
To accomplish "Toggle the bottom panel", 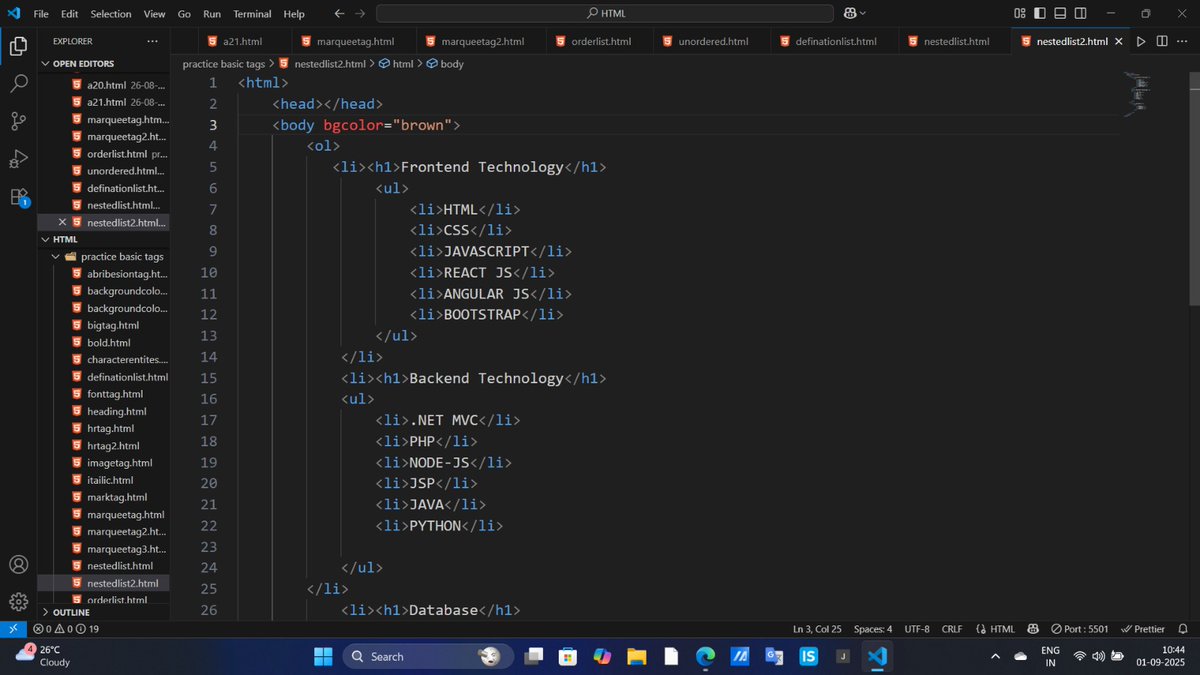I will 1059,13.
